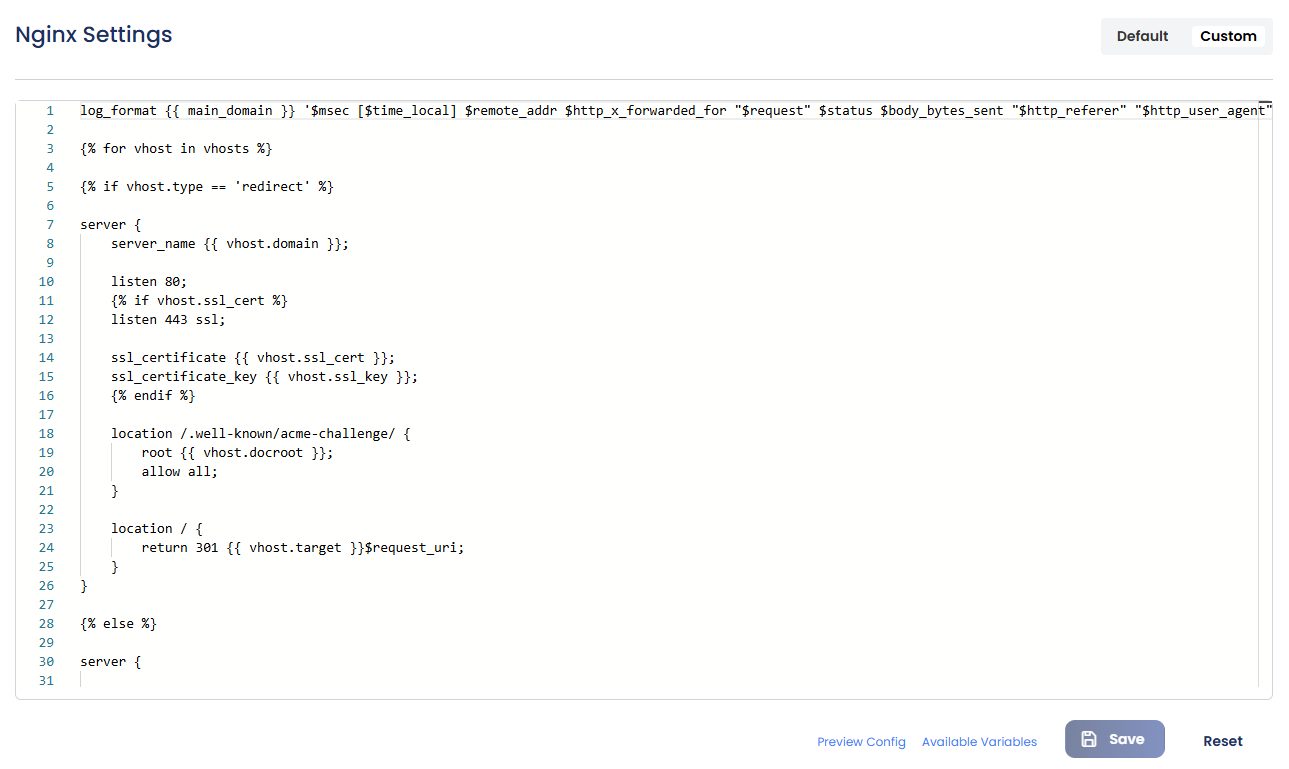Click the 'ssl_certificate {{ vhost.ssl_cert }};' line
The height and width of the screenshot is (769, 1289).
[253, 357]
